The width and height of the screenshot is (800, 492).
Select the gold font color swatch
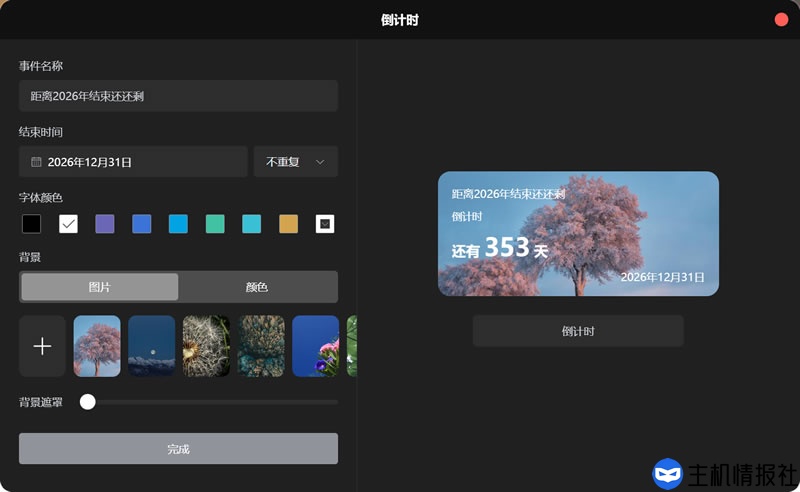pos(288,224)
